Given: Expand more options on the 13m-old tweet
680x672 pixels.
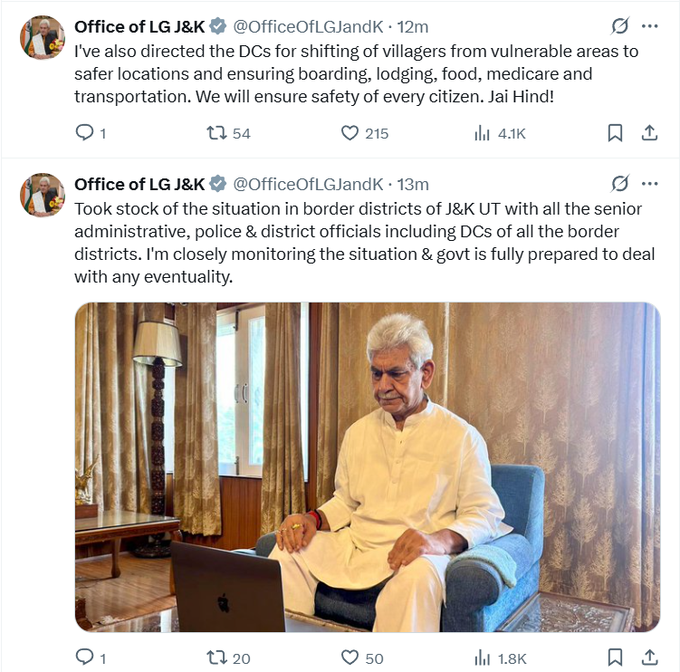Looking at the screenshot, I should (x=650, y=184).
